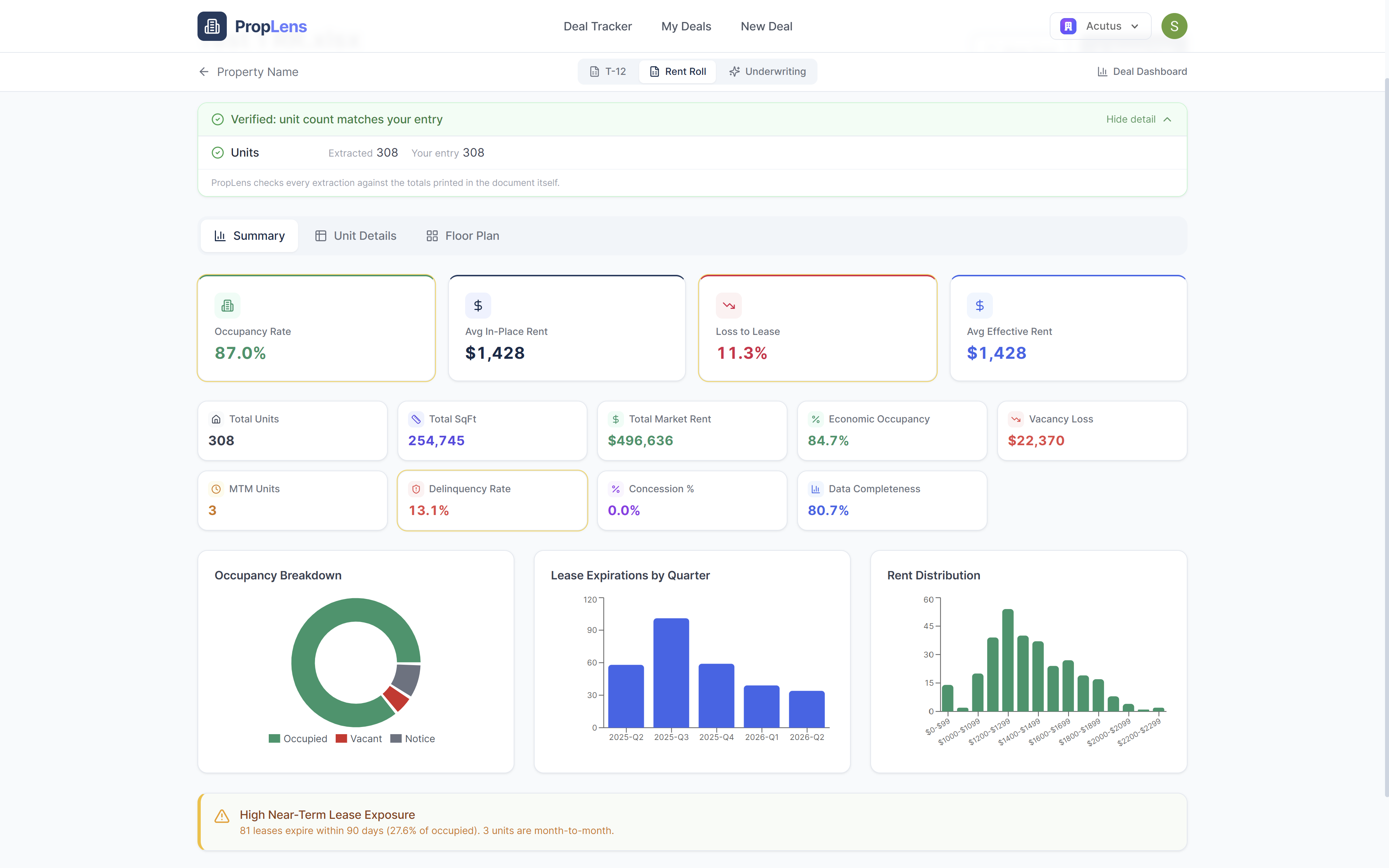Image resolution: width=1389 pixels, height=868 pixels.
Task: Open the Floor Plan tab
Action: [x=463, y=236]
